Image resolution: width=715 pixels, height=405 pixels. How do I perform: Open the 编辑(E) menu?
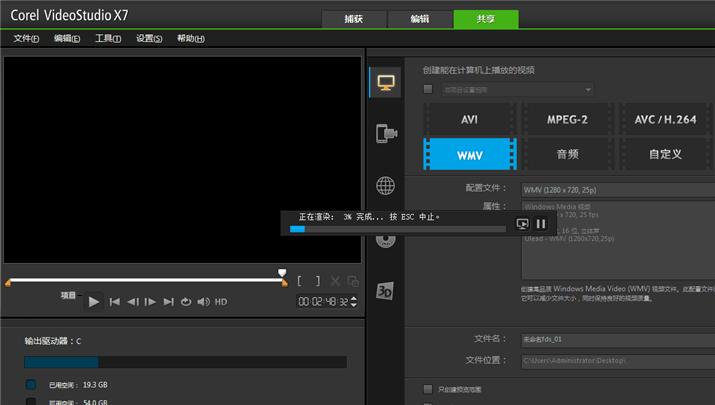[x=67, y=39]
